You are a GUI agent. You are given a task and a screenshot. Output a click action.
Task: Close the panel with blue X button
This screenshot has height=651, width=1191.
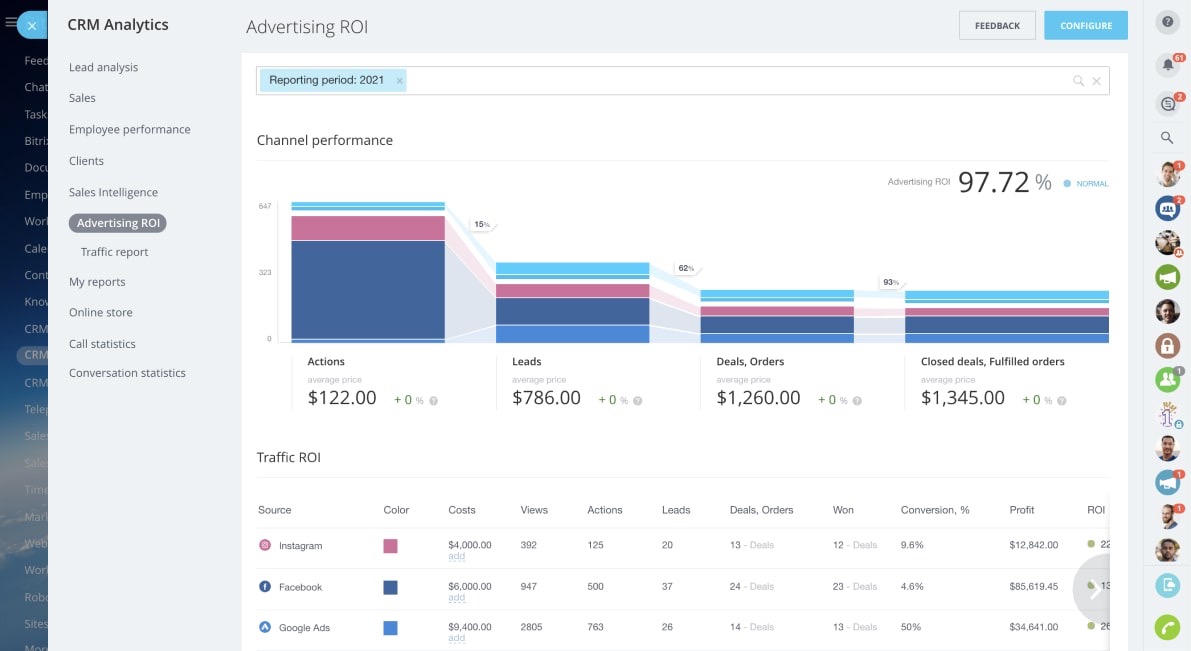(32, 26)
